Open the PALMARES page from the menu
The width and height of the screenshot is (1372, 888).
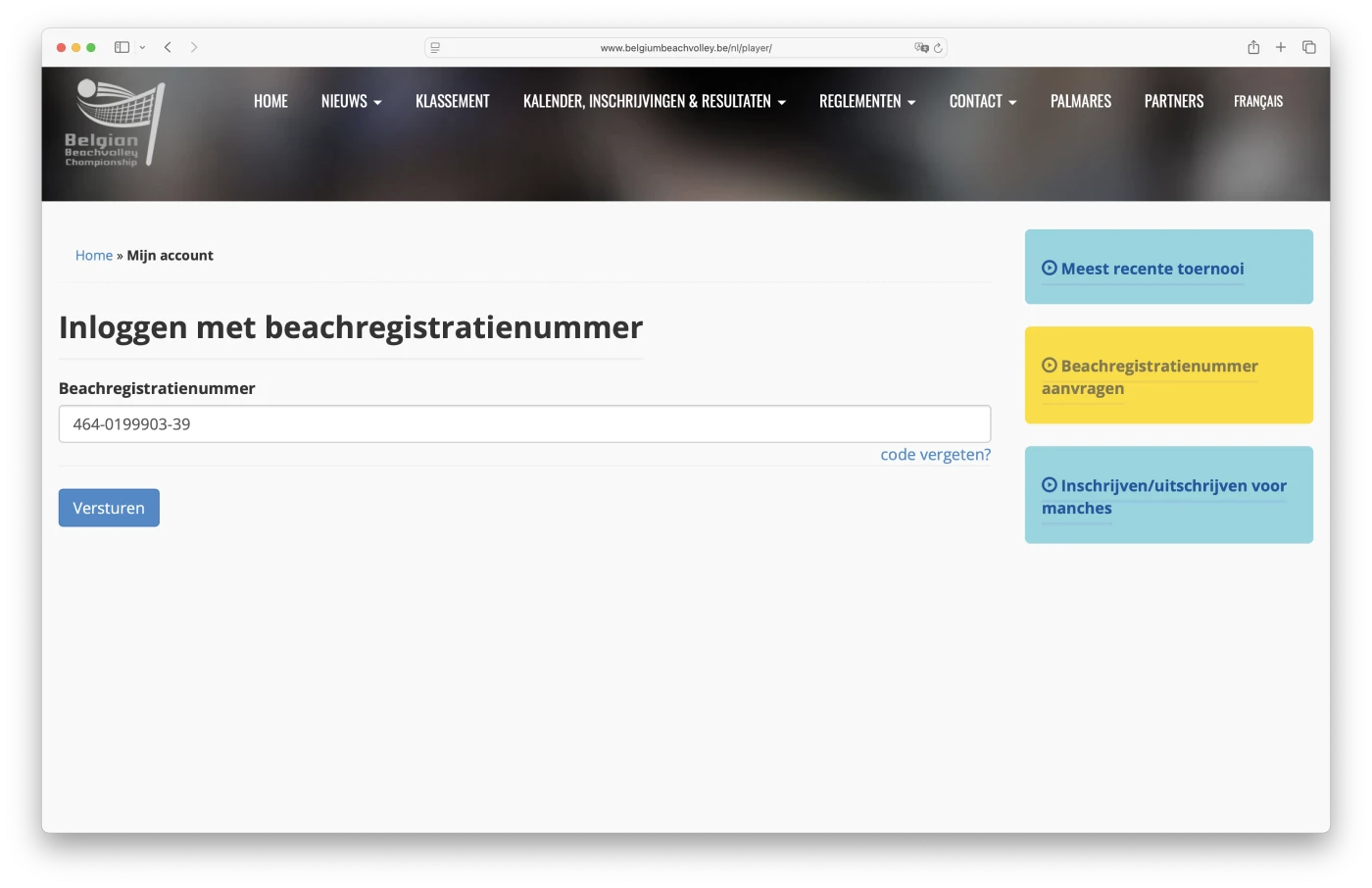[1080, 101]
